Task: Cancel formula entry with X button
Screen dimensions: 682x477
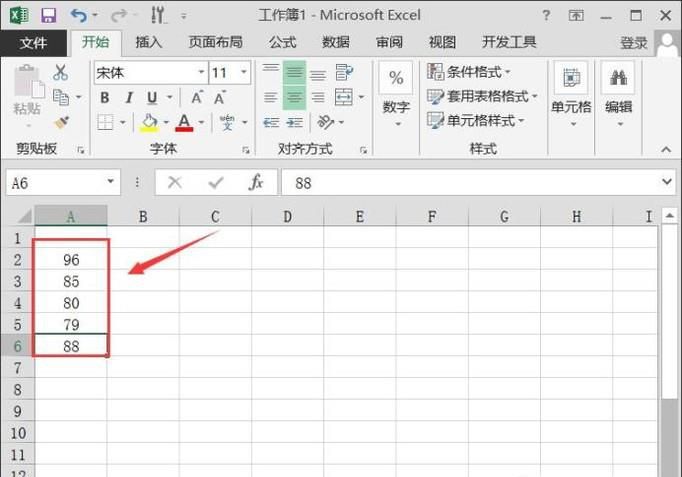Action: 175,182
